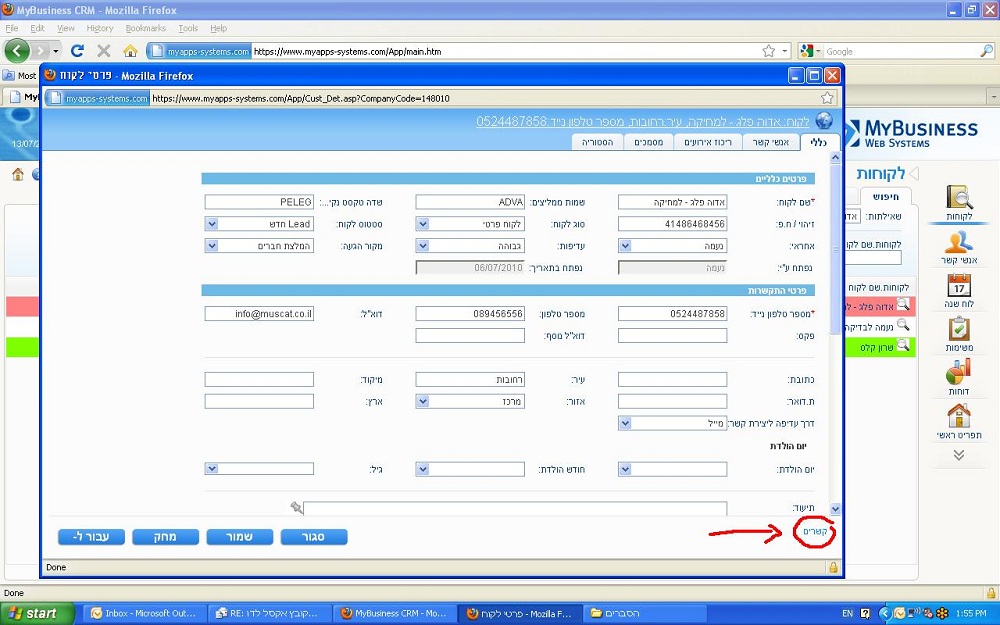Click the קשרים links link
Image resolution: width=1000 pixels, height=625 pixels.
(x=814, y=531)
